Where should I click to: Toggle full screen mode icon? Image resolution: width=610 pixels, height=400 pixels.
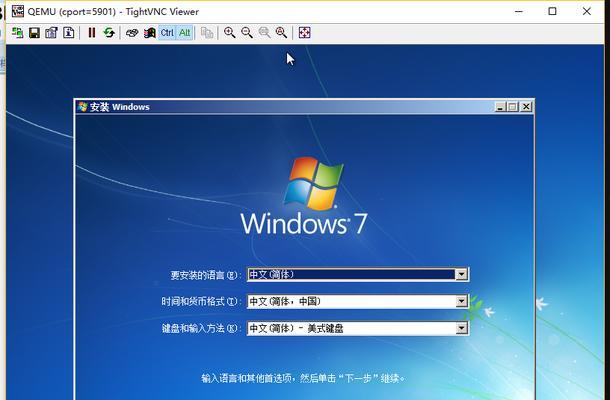tap(305, 33)
